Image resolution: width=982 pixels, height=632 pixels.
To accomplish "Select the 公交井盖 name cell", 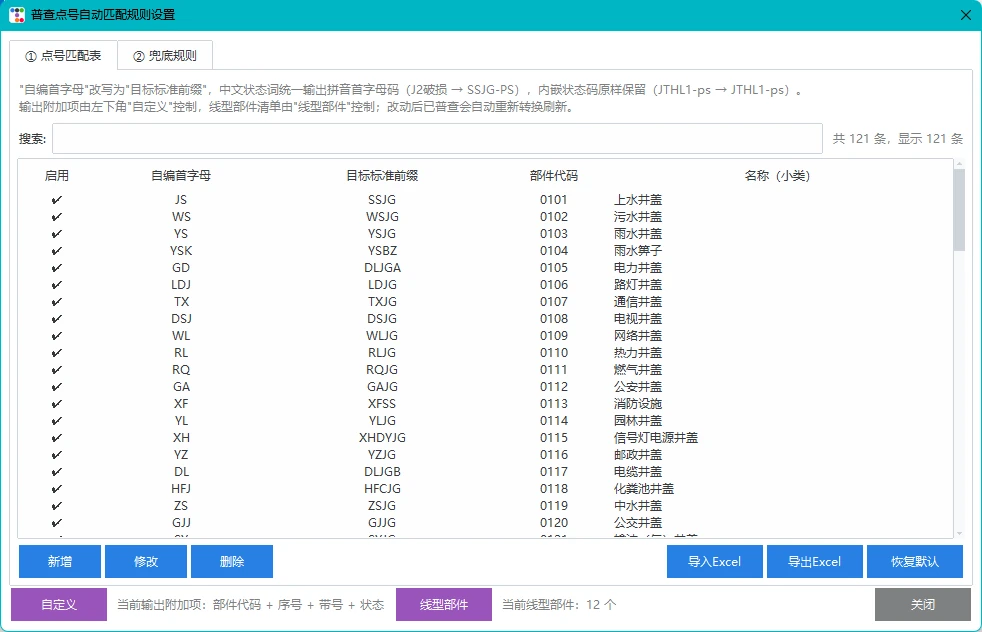I will coord(638,522).
